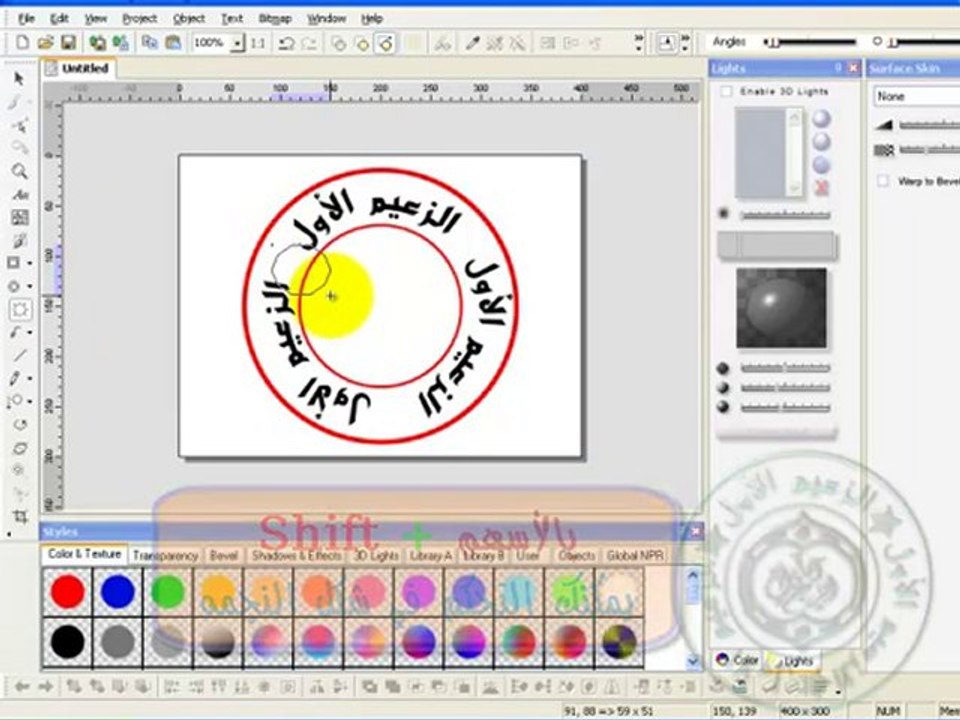This screenshot has height=720, width=960.
Task: Expand brush tool flyout arrow
Action: pyautogui.click(x=29, y=332)
